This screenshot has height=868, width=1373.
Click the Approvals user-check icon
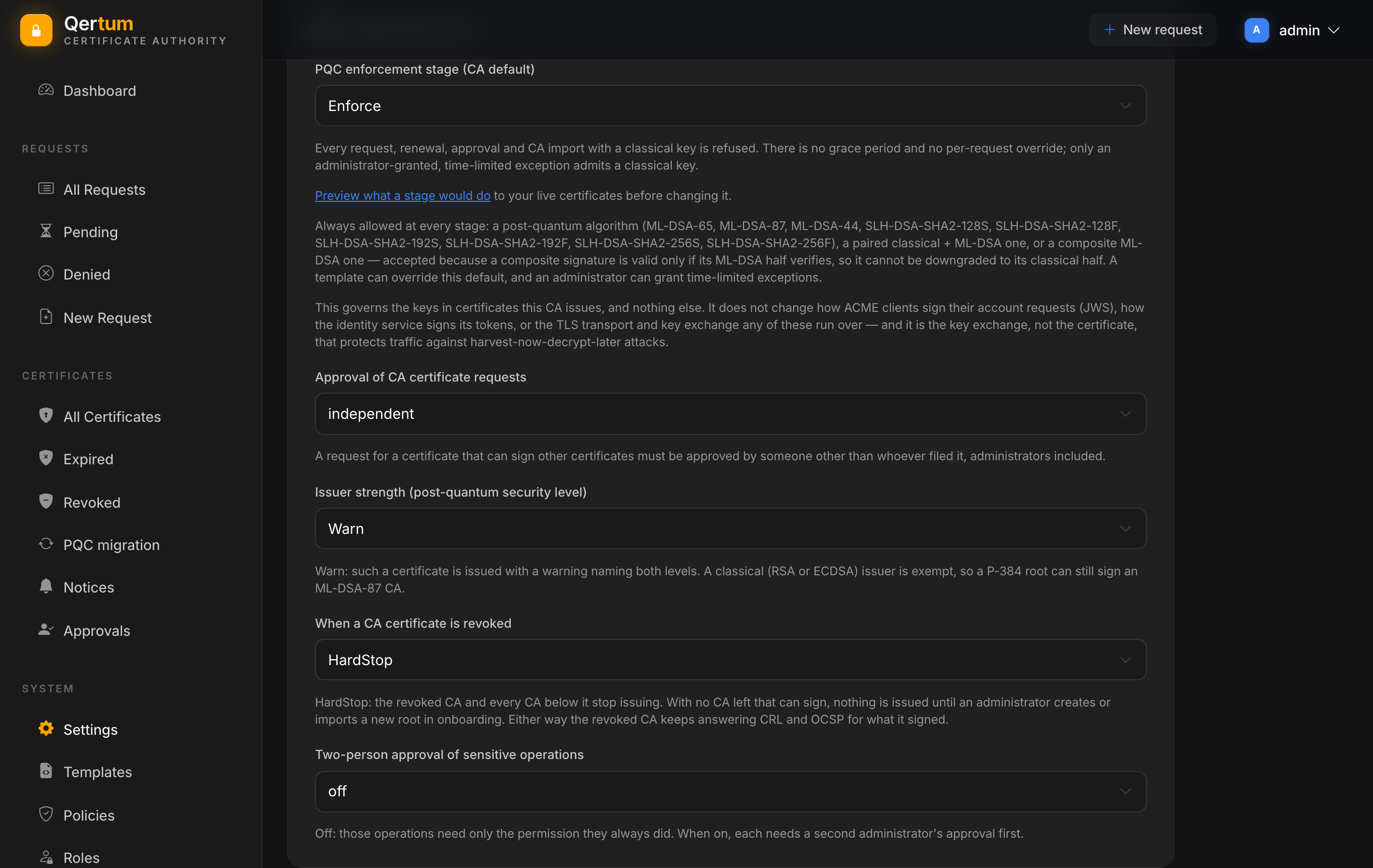click(45, 630)
